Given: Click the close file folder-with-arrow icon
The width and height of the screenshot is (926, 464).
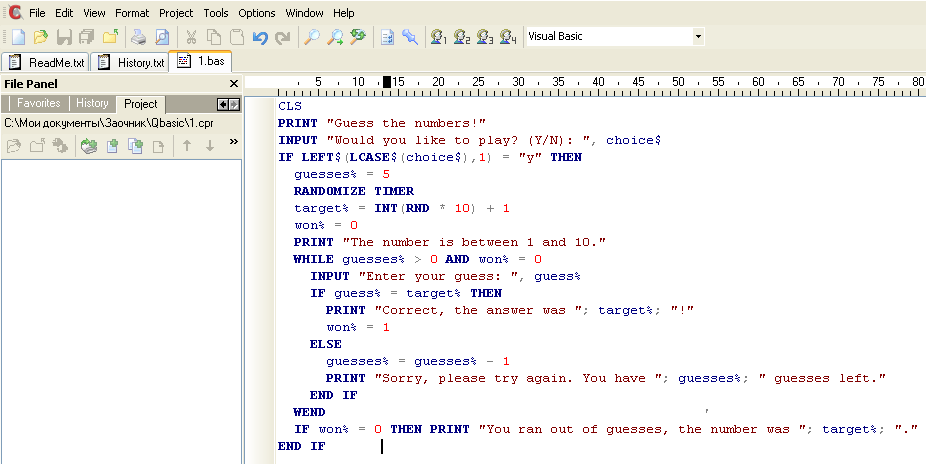Looking at the screenshot, I should point(110,37).
